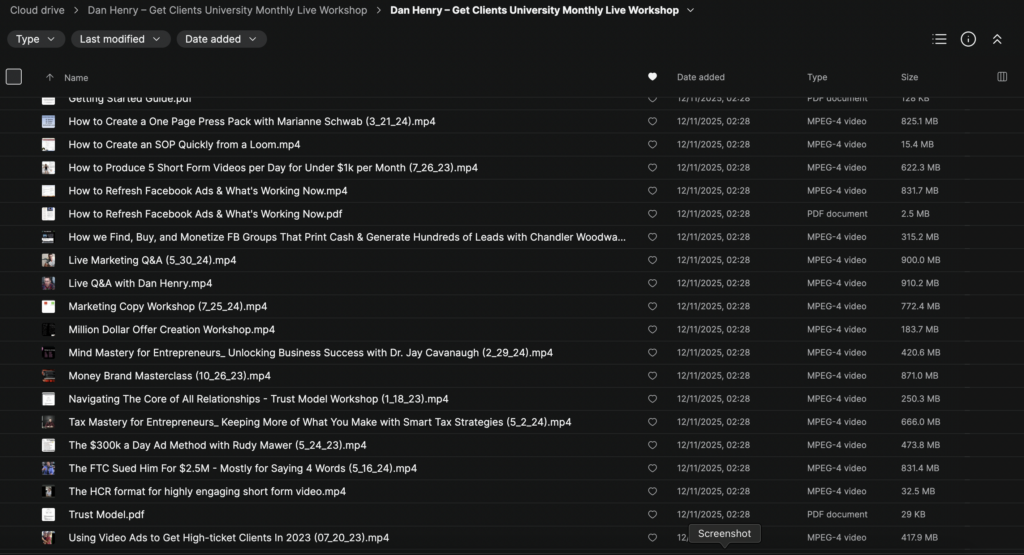Toggle heart for Live Q&A with Dan Henry
The height and width of the screenshot is (555, 1024).
pos(653,283)
